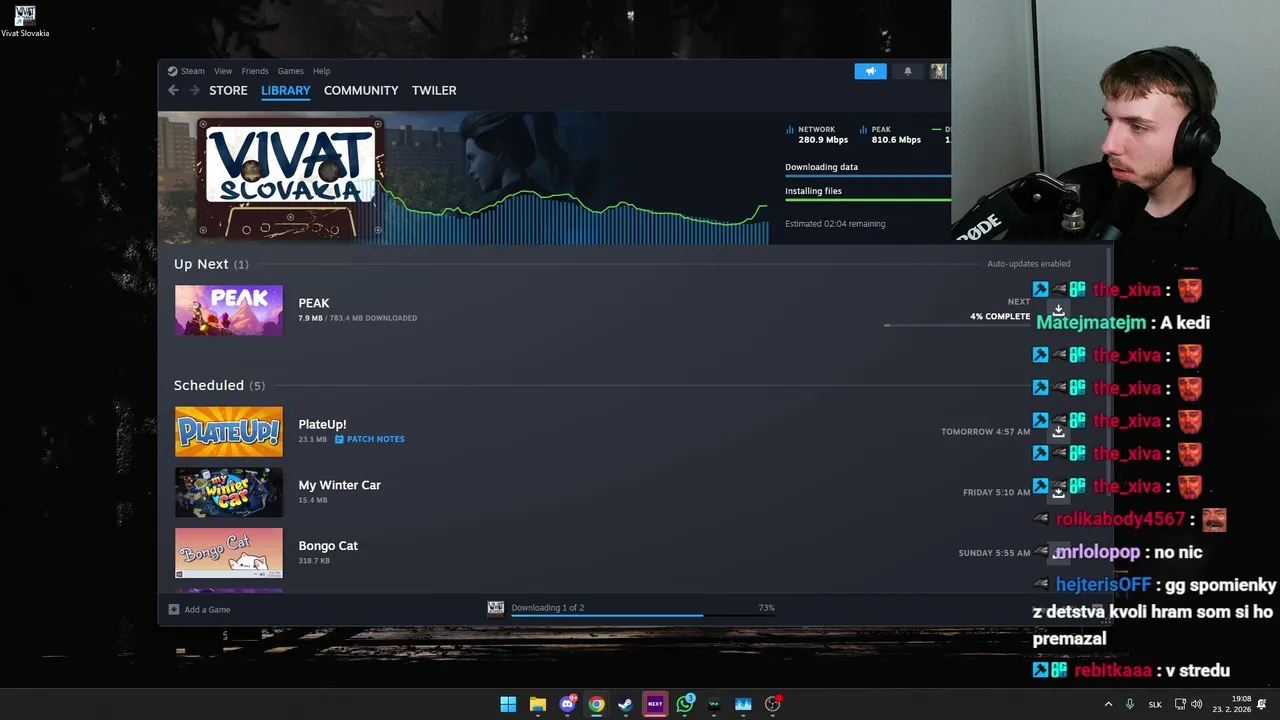The image size is (1280, 720).
Task: Open File Explorer from the taskbar
Action: pyautogui.click(x=537, y=704)
